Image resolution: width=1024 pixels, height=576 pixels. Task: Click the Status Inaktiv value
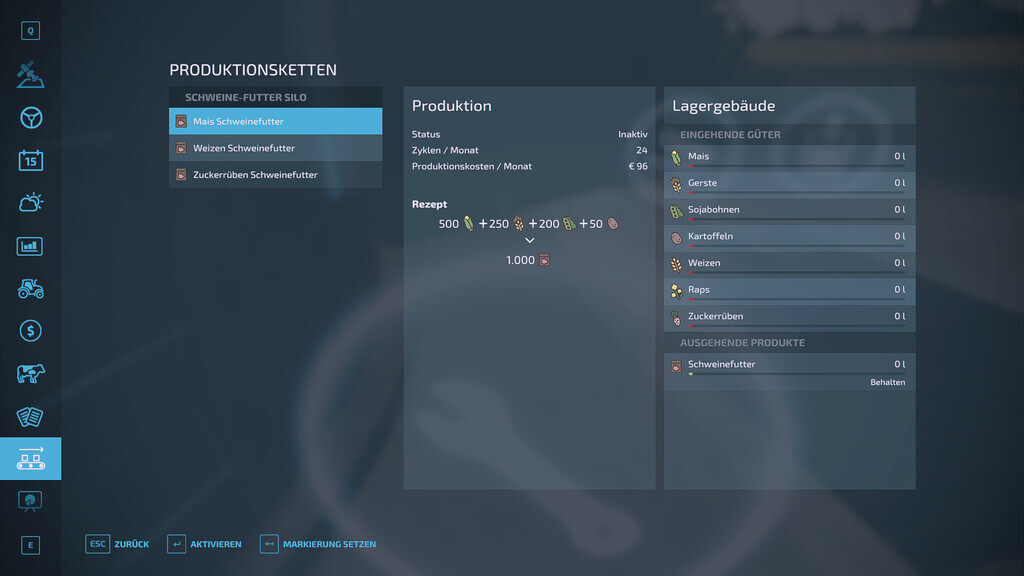click(633, 134)
